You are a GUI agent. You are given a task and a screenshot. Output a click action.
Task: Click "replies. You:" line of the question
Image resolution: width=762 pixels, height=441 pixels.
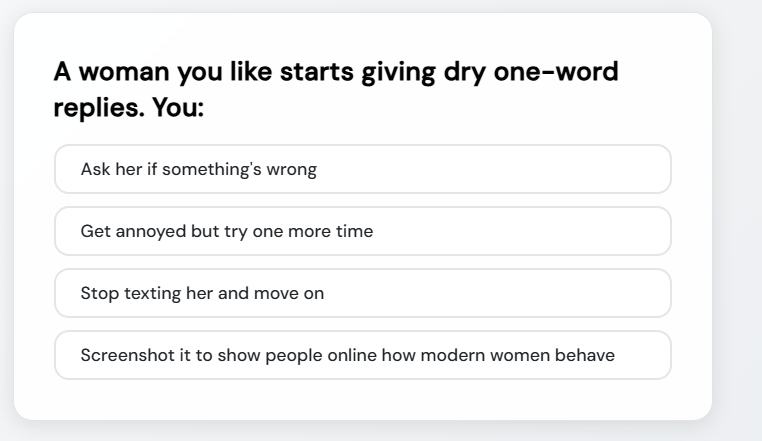click(128, 108)
